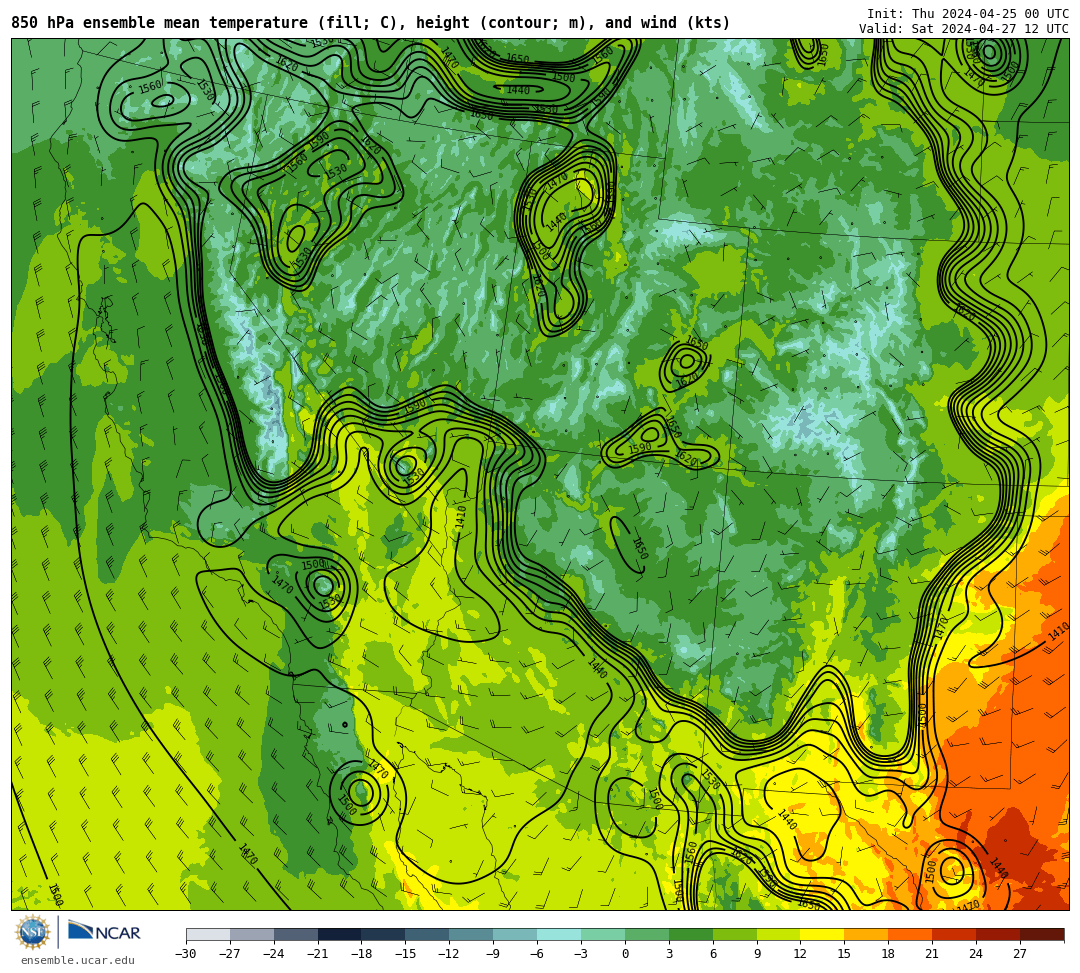This screenshot has width=1080, height=973.
Task: Click the NCAR logo
Action: pyautogui.click(x=104, y=932)
